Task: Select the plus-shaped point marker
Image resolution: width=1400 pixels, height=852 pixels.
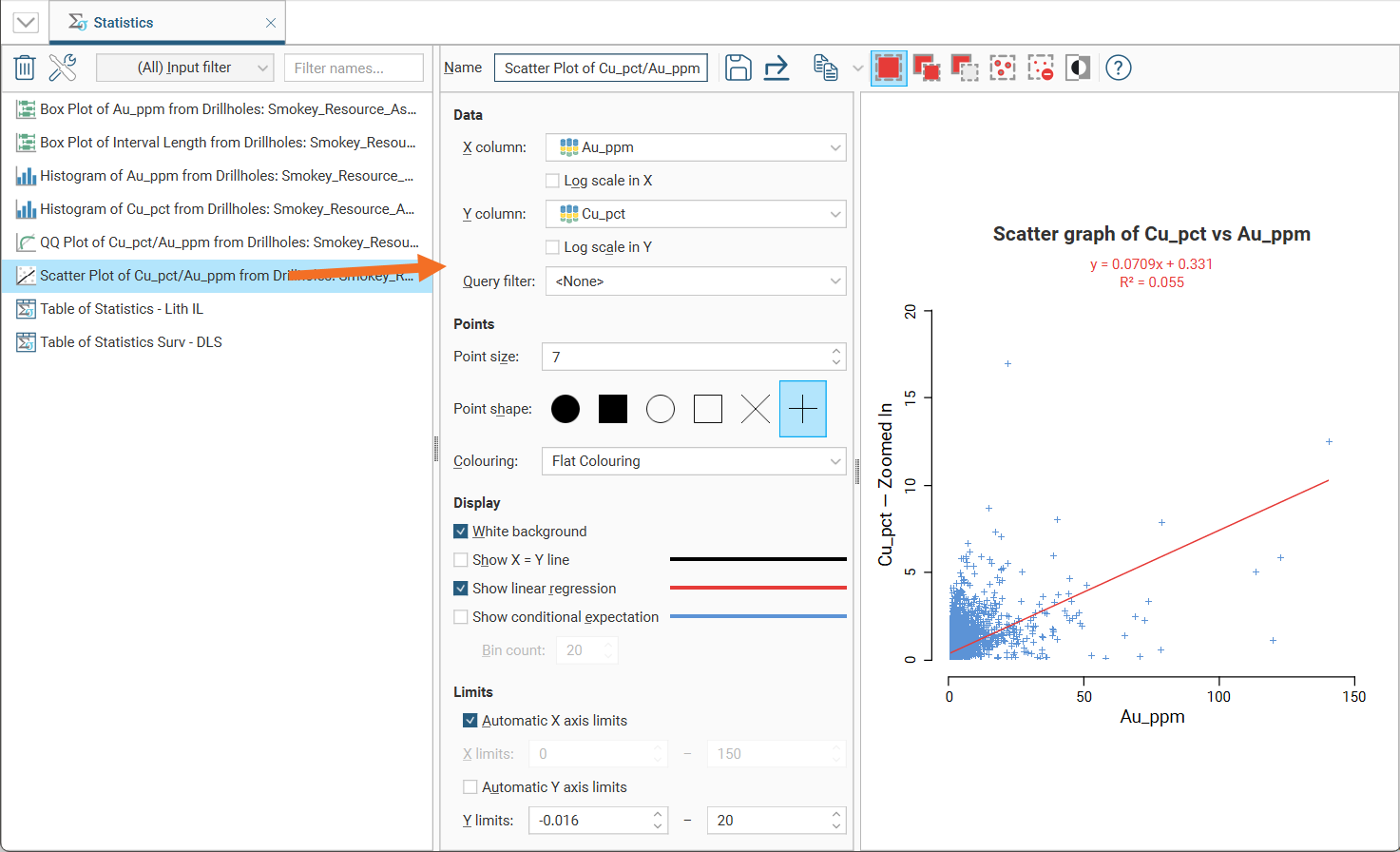Action: tap(802, 409)
